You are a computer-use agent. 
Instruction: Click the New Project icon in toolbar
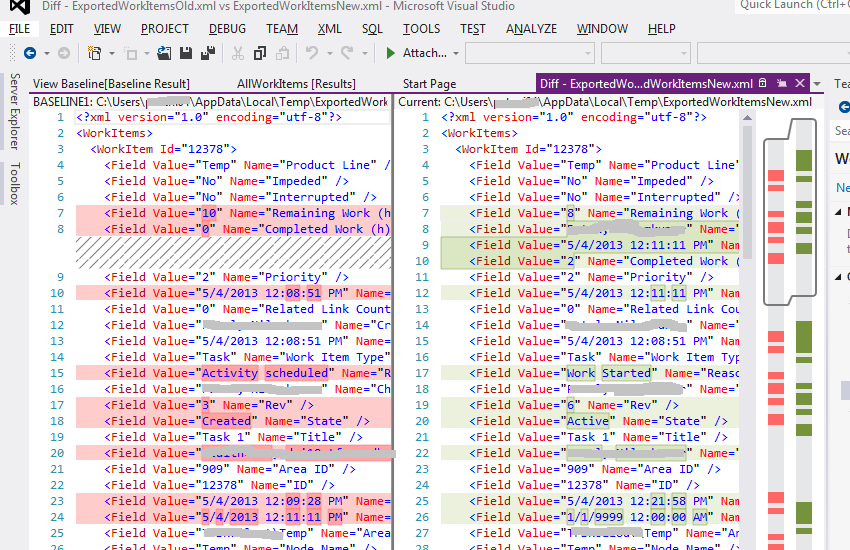94,53
